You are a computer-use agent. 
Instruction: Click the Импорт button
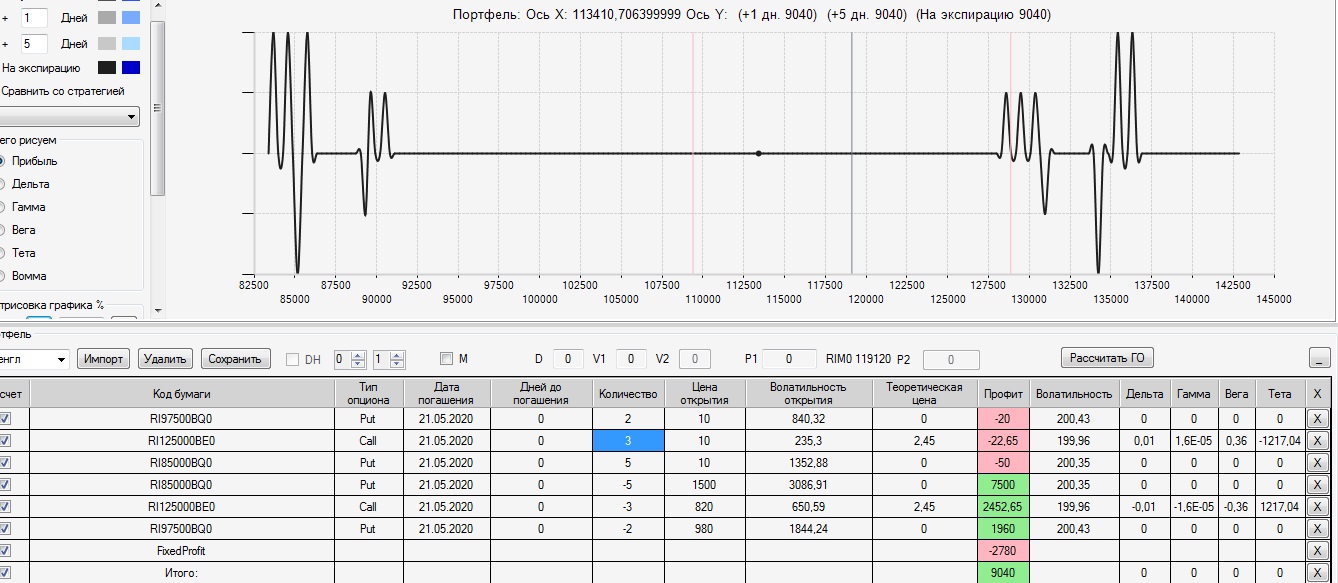[x=103, y=359]
